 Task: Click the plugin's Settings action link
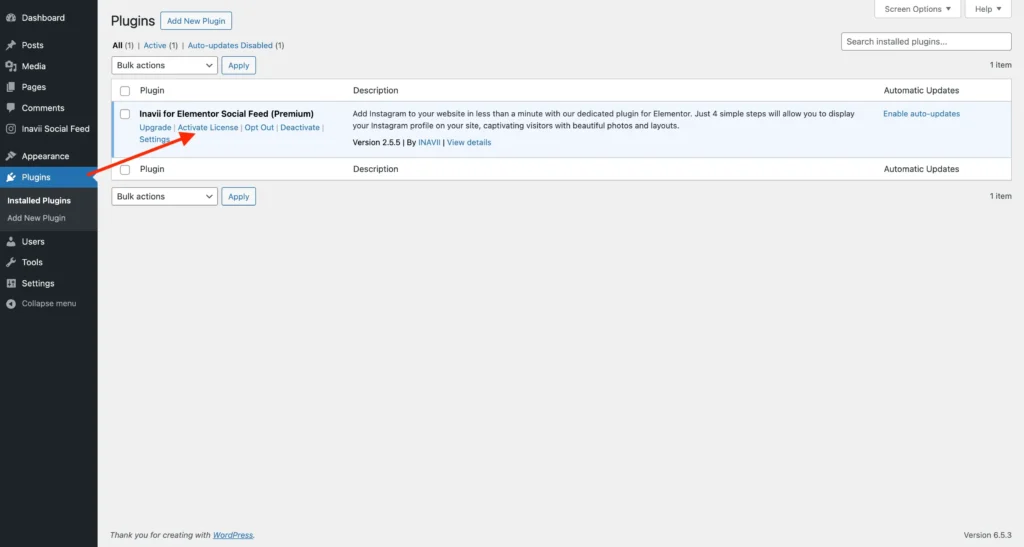point(154,139)
